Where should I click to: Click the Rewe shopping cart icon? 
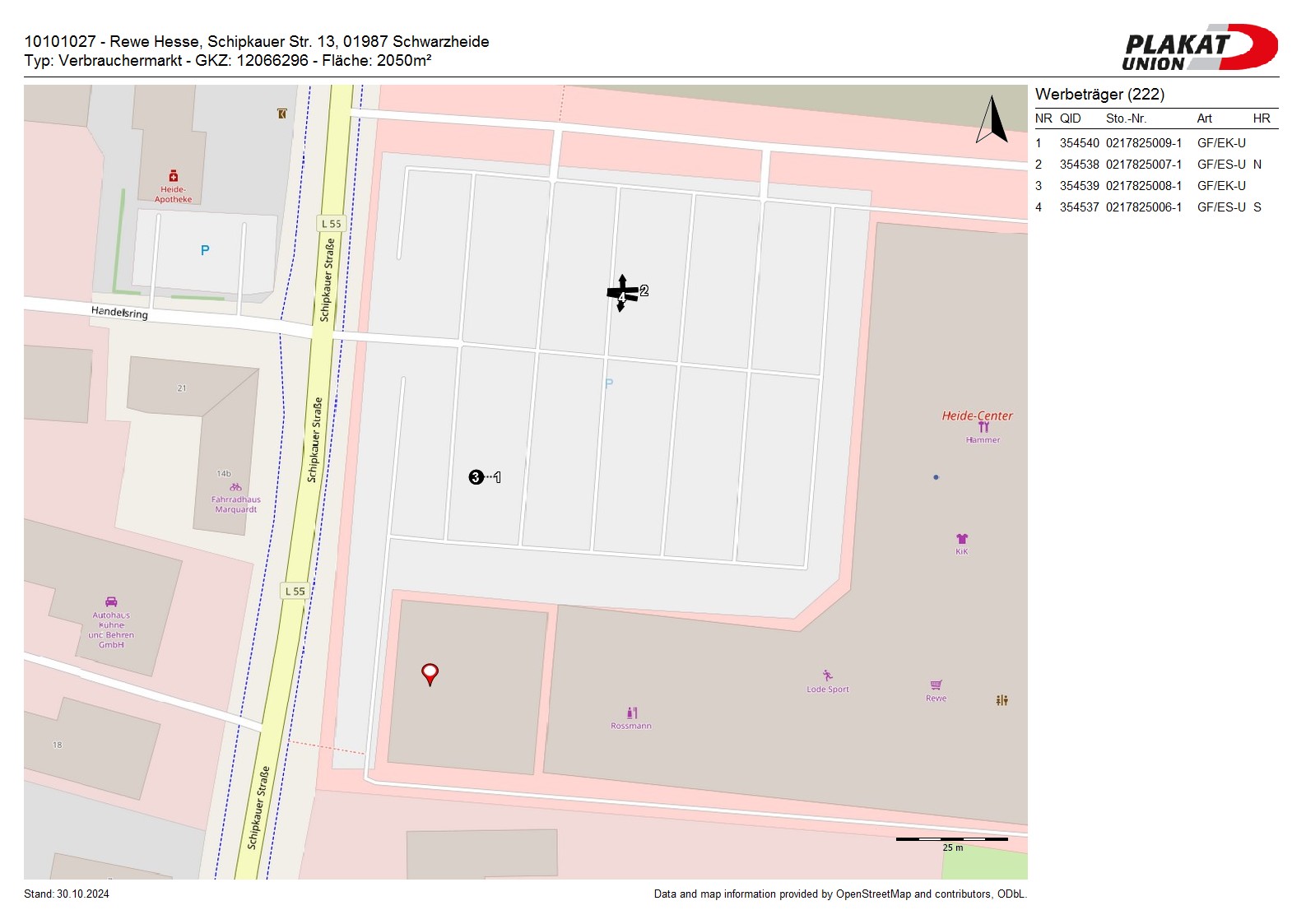pos(936,685)
